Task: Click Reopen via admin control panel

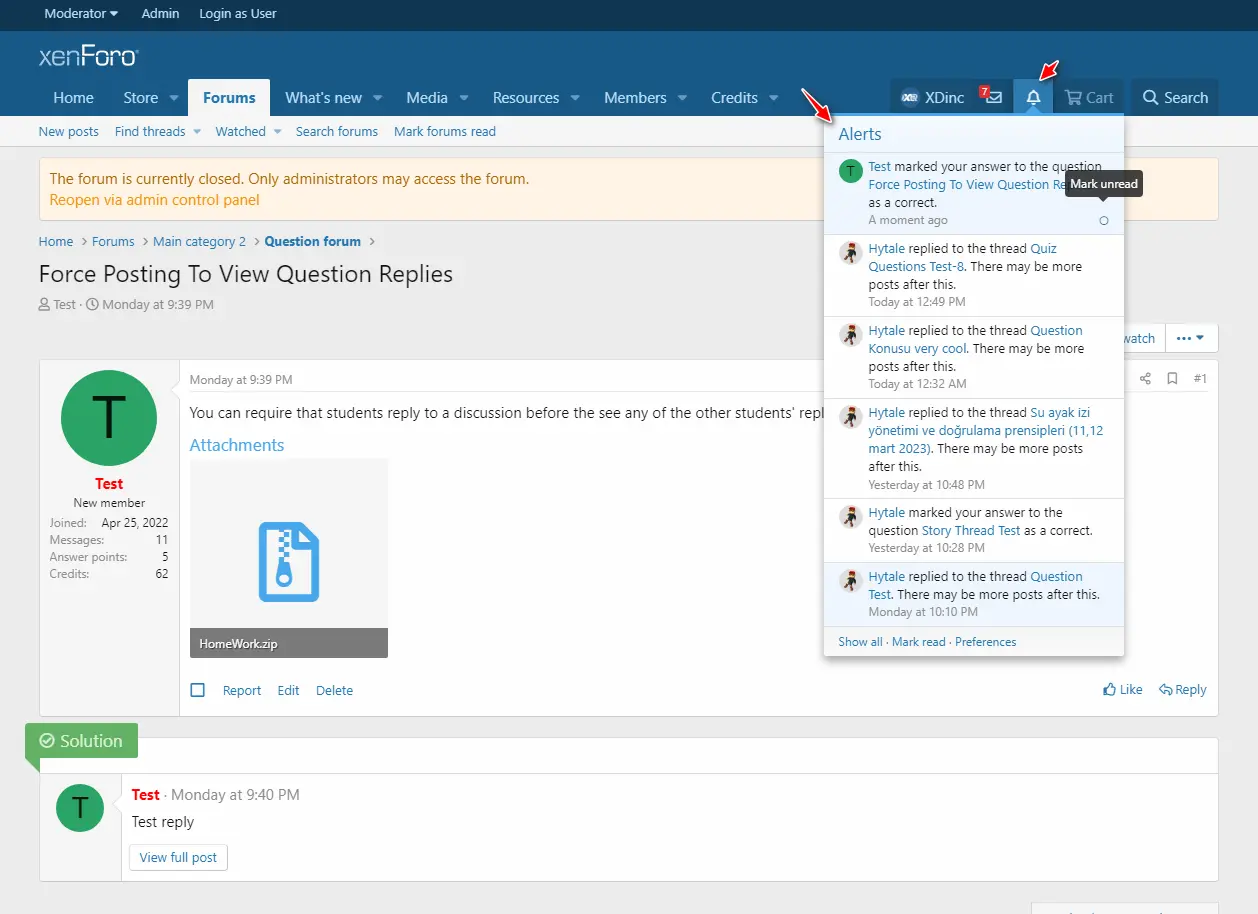Action: [x=154, y=200]
